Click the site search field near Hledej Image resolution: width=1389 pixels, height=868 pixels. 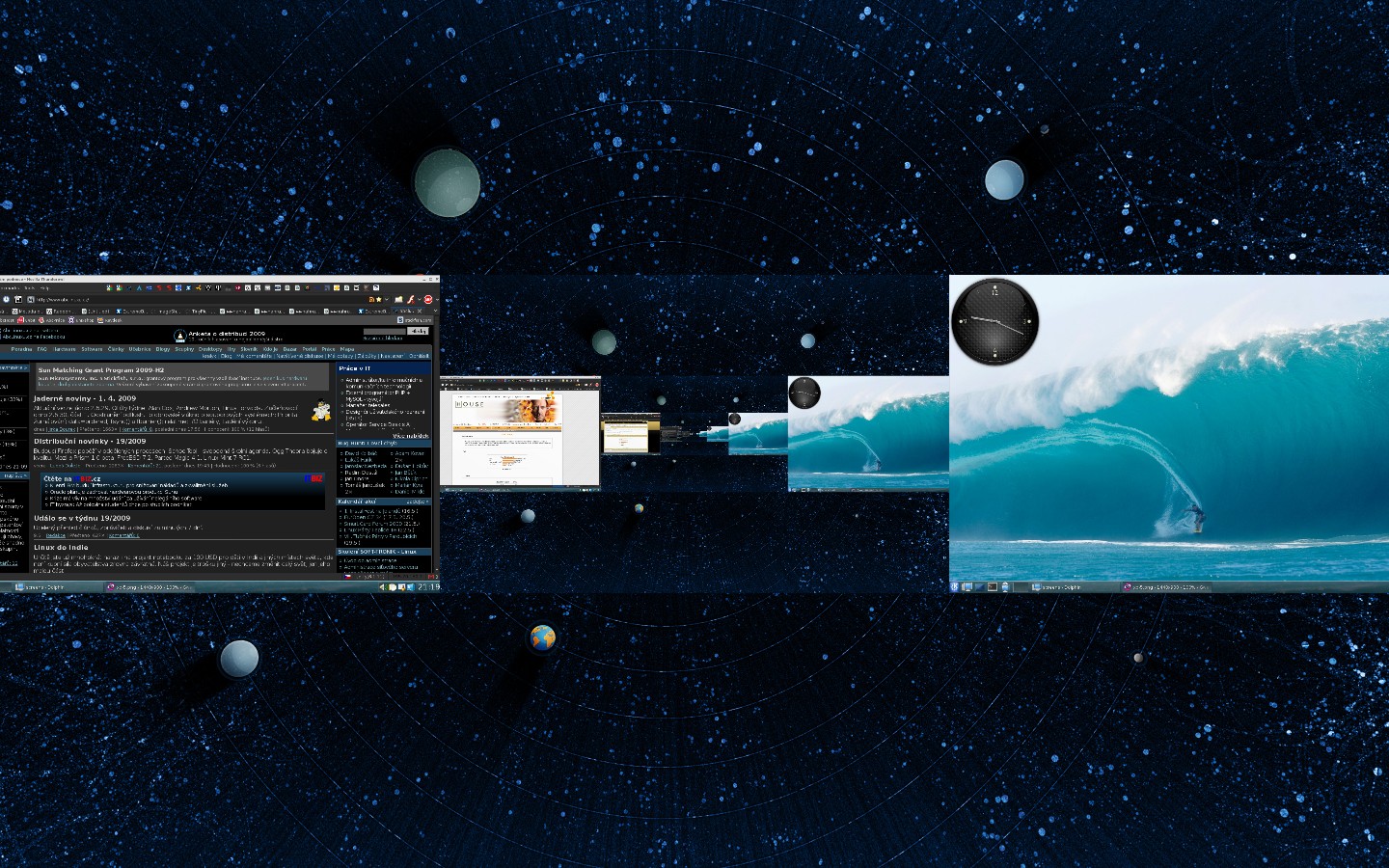(385, 331)
